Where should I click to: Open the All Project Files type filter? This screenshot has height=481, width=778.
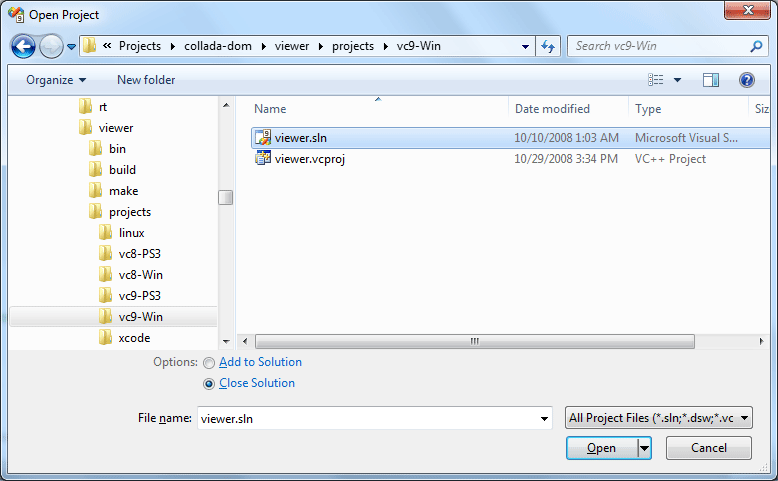pos(658,418)
